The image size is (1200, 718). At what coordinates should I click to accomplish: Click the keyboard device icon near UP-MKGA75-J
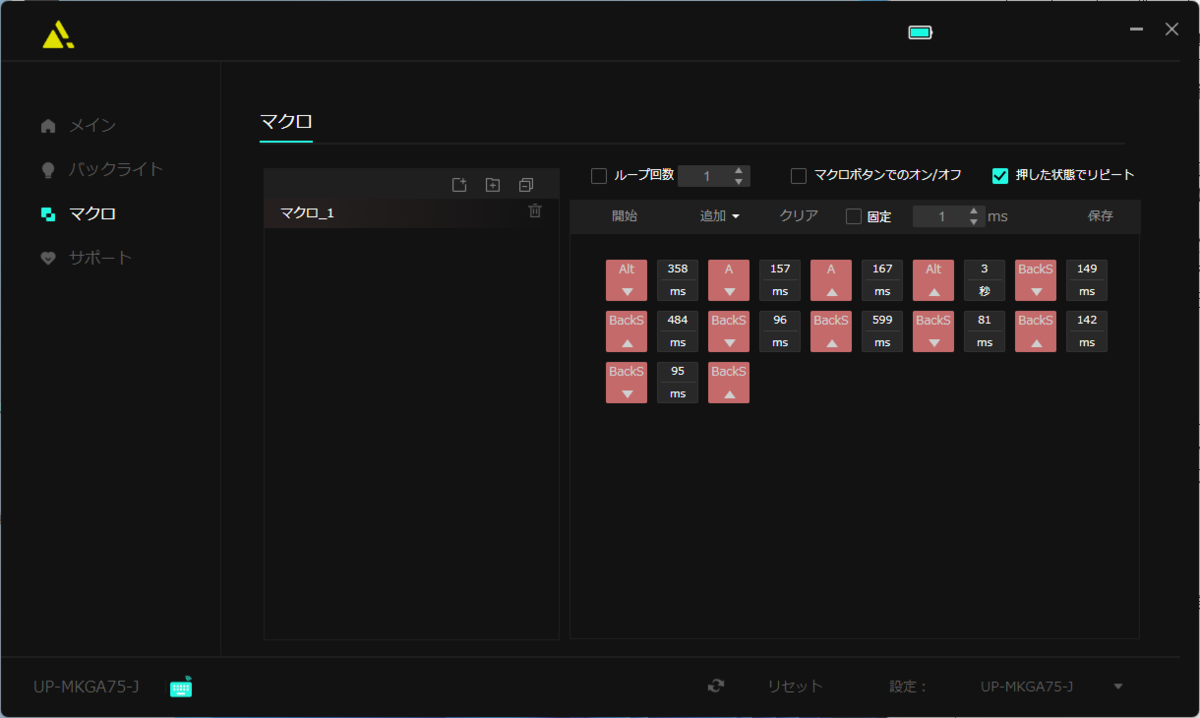181,687
